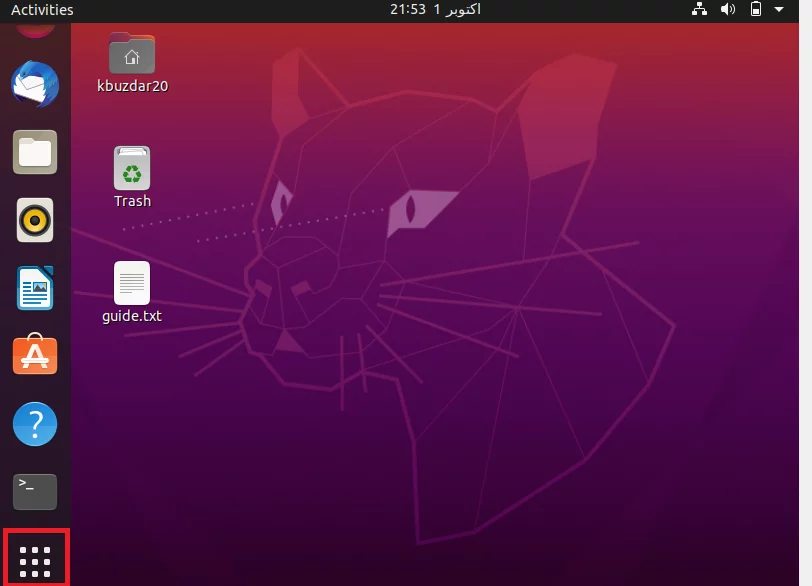Select the Trash desktop icon
This screenshot has height=586, width=812.
pos(132,168)
